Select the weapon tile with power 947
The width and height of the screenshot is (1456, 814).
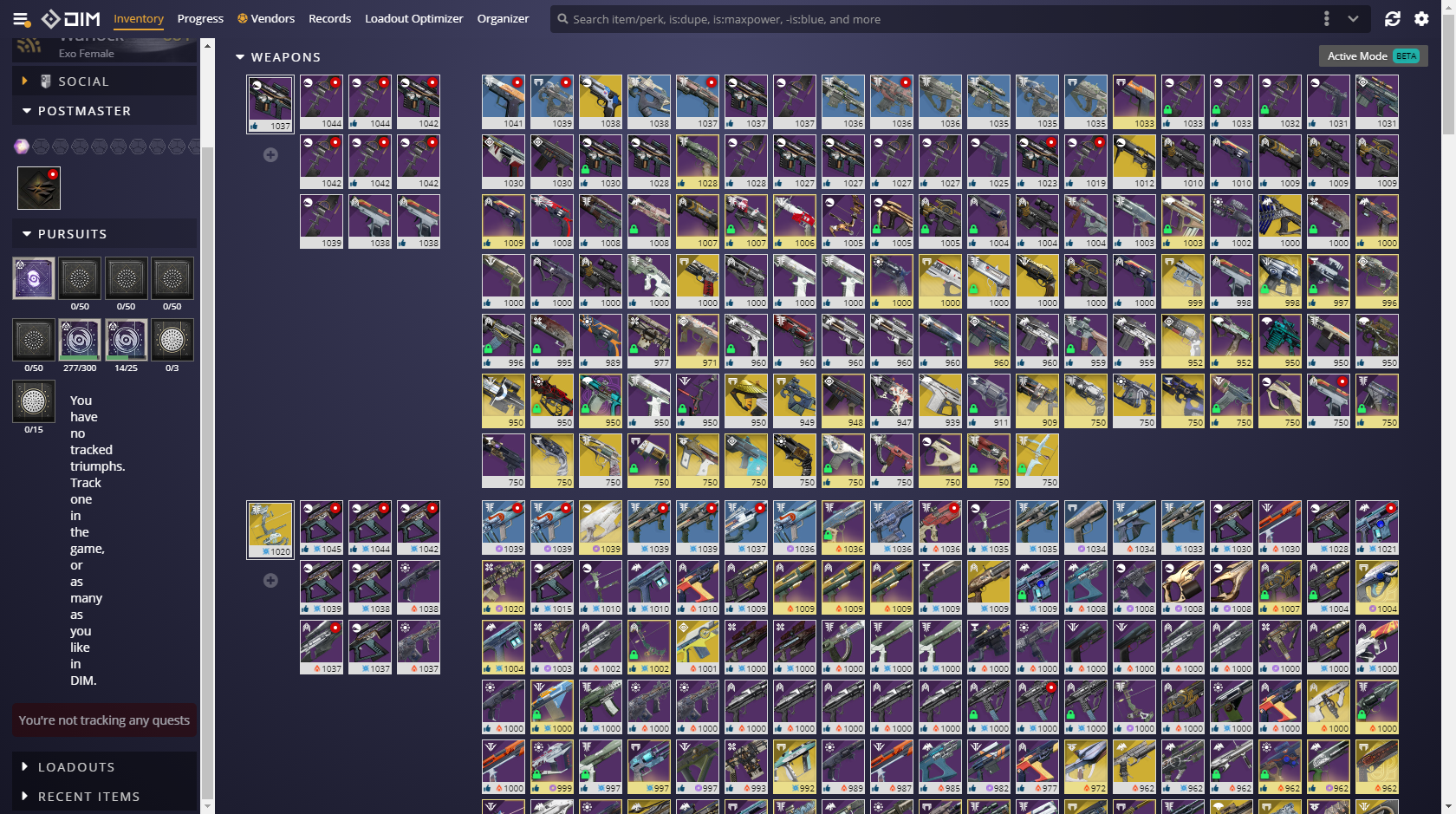coord(892,401)
